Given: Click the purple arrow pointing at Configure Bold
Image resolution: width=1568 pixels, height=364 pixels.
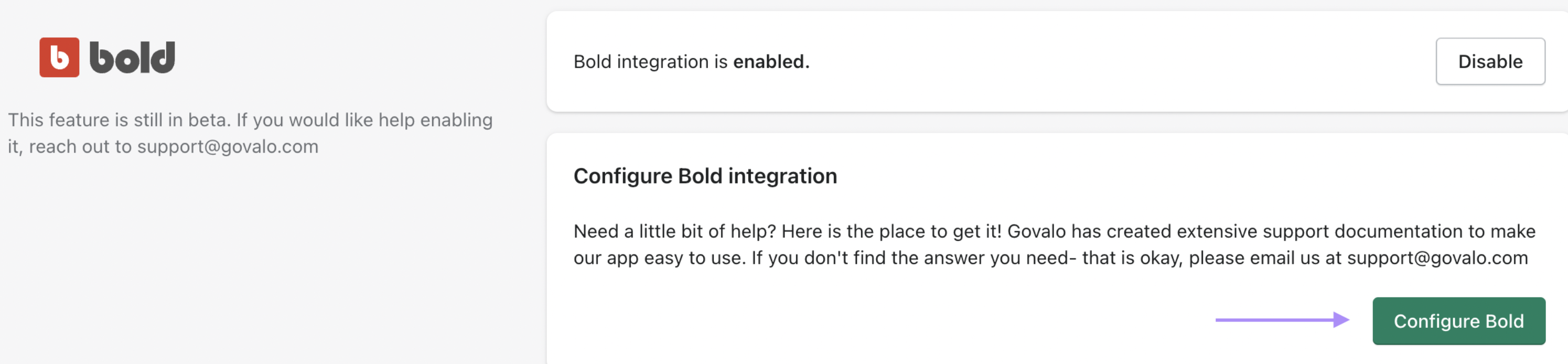Looking at the screenshot, I should 1281,319.
